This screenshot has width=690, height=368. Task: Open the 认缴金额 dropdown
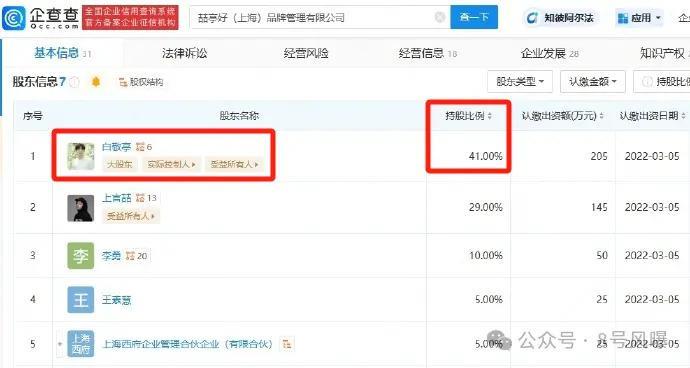click(592, 81)
